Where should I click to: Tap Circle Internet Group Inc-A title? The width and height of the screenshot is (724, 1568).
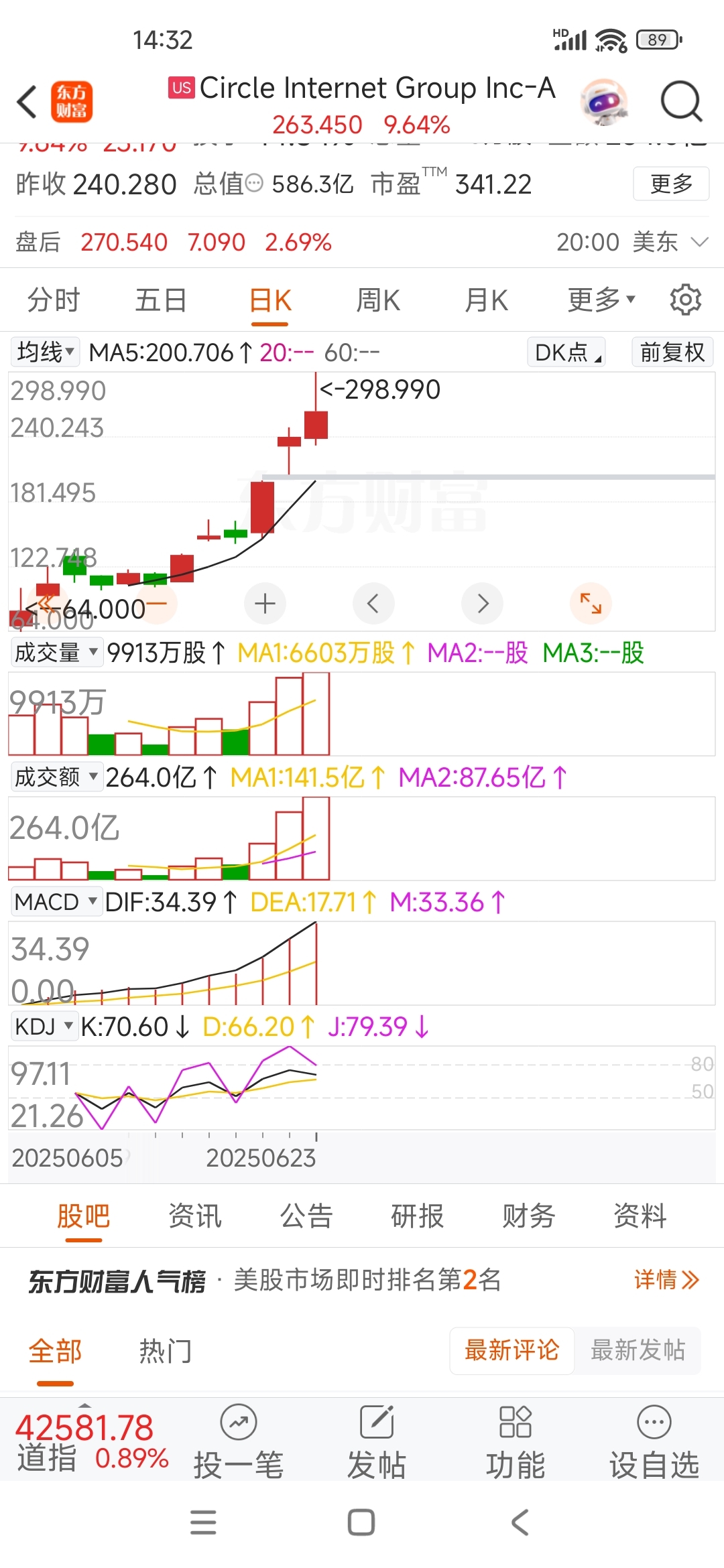tap(377, 88)
